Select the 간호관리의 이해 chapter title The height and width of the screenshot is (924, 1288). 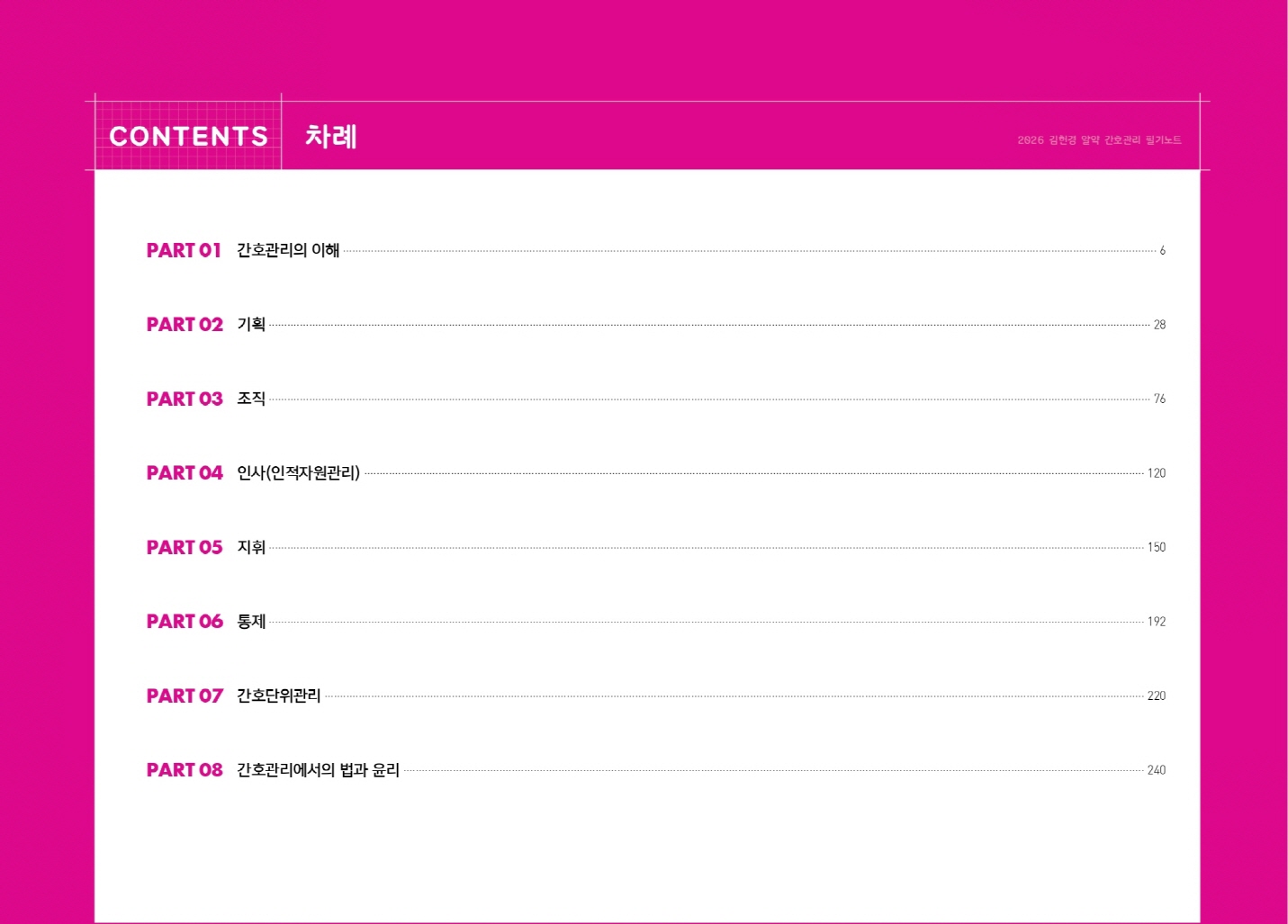(x=288, y=250)
